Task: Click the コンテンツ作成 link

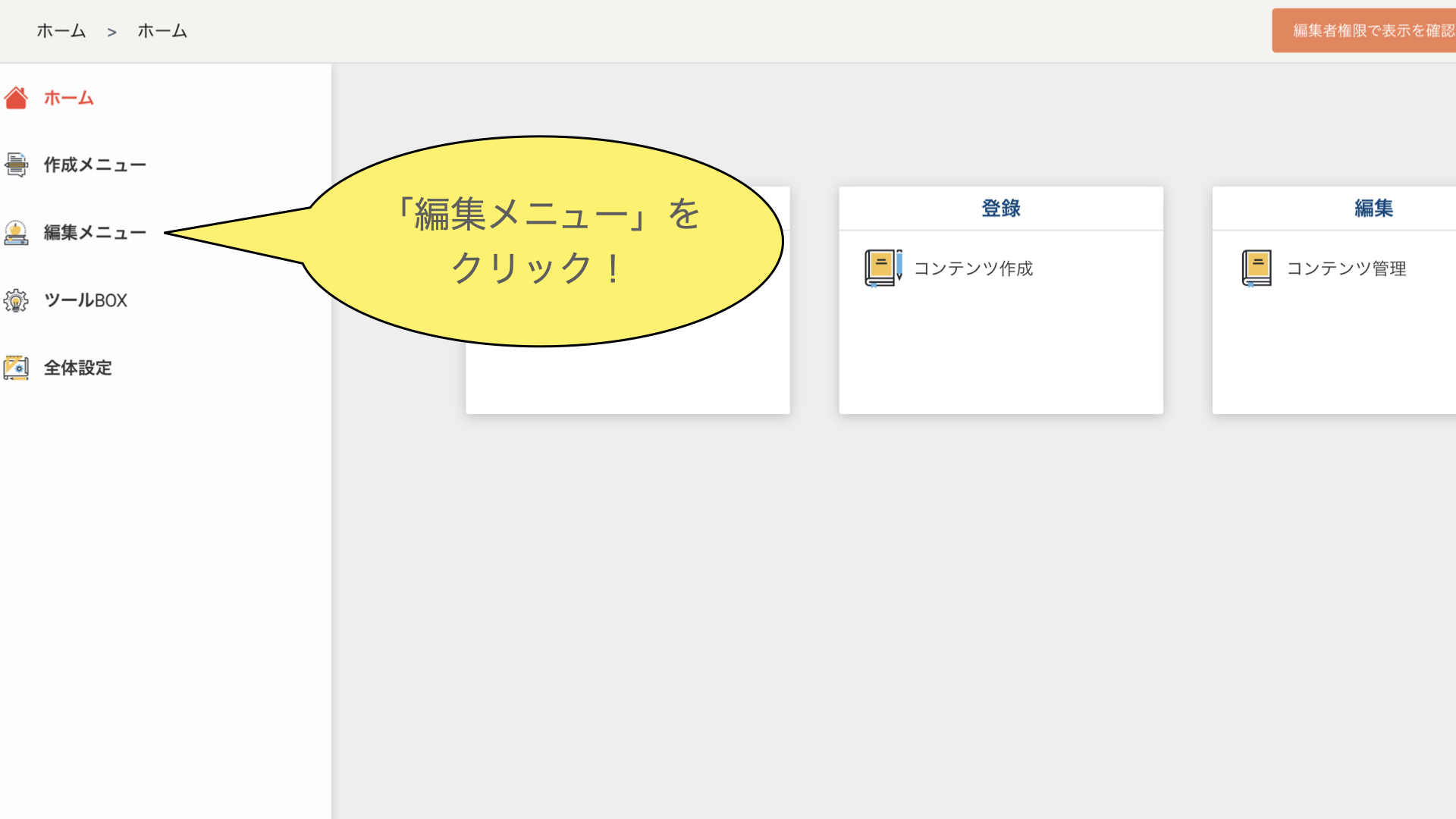Action: [973, 268]
